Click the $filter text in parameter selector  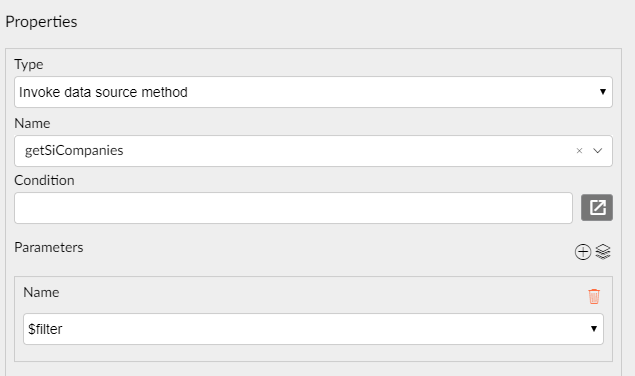[x=45, y=329]
